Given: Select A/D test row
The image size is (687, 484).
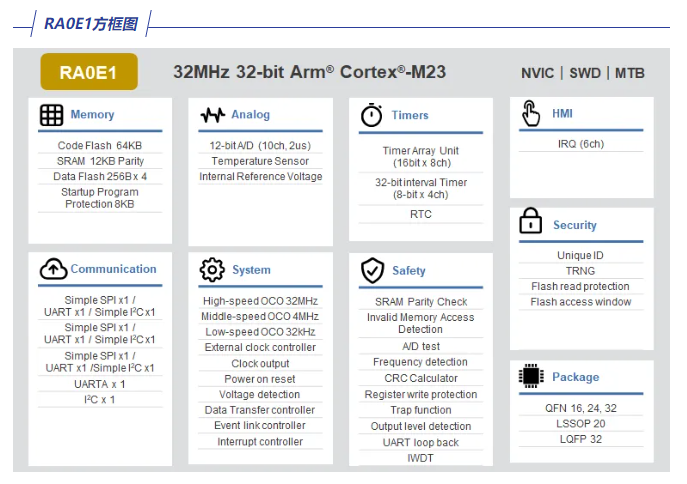Looking at the screenshot, I should click(x=421, y=346).
